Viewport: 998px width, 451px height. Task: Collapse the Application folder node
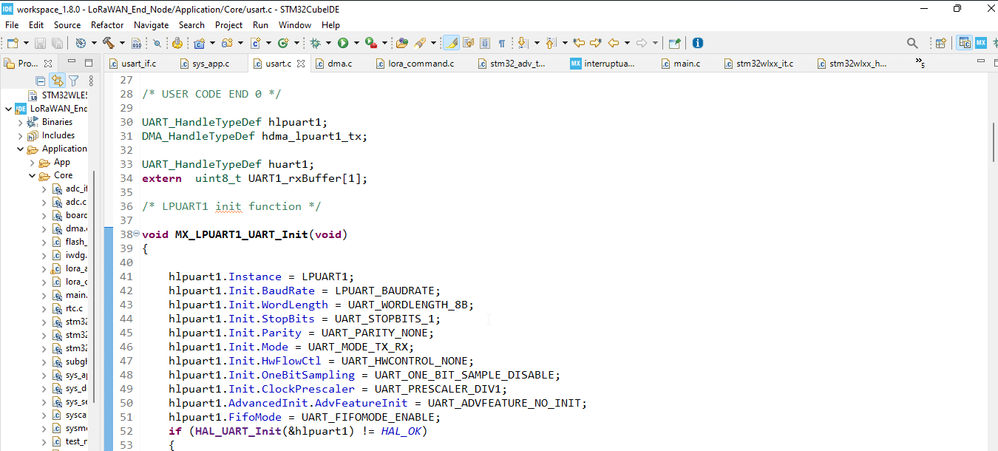20,149
